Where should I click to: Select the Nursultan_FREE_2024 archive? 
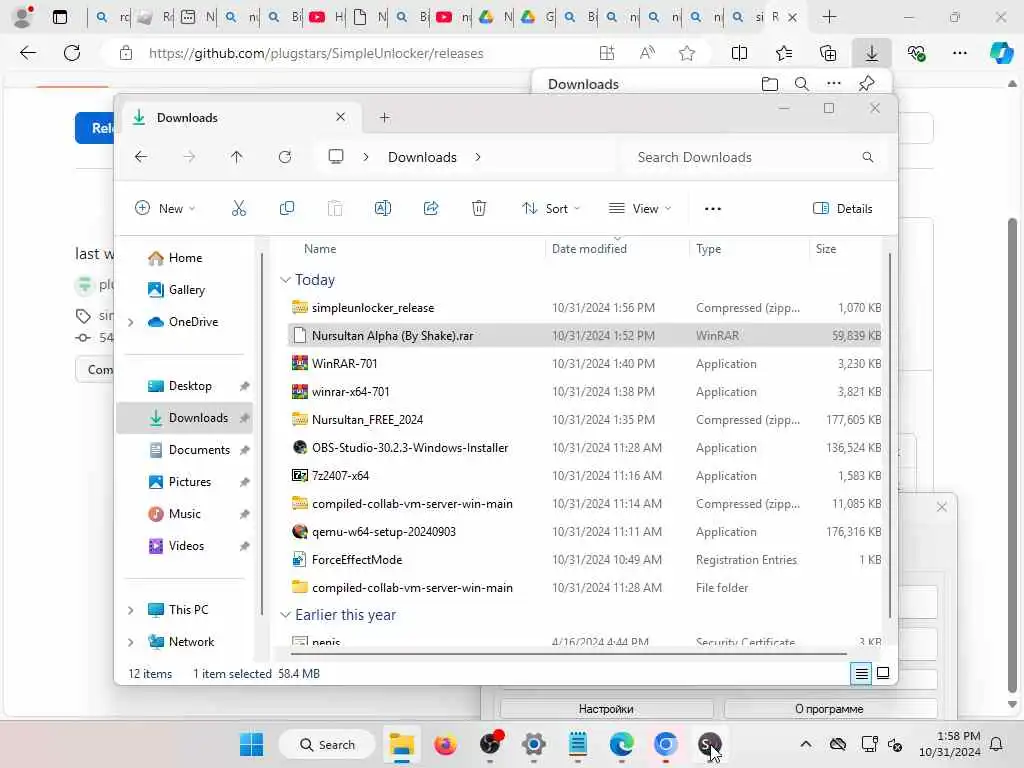[584, 420]
